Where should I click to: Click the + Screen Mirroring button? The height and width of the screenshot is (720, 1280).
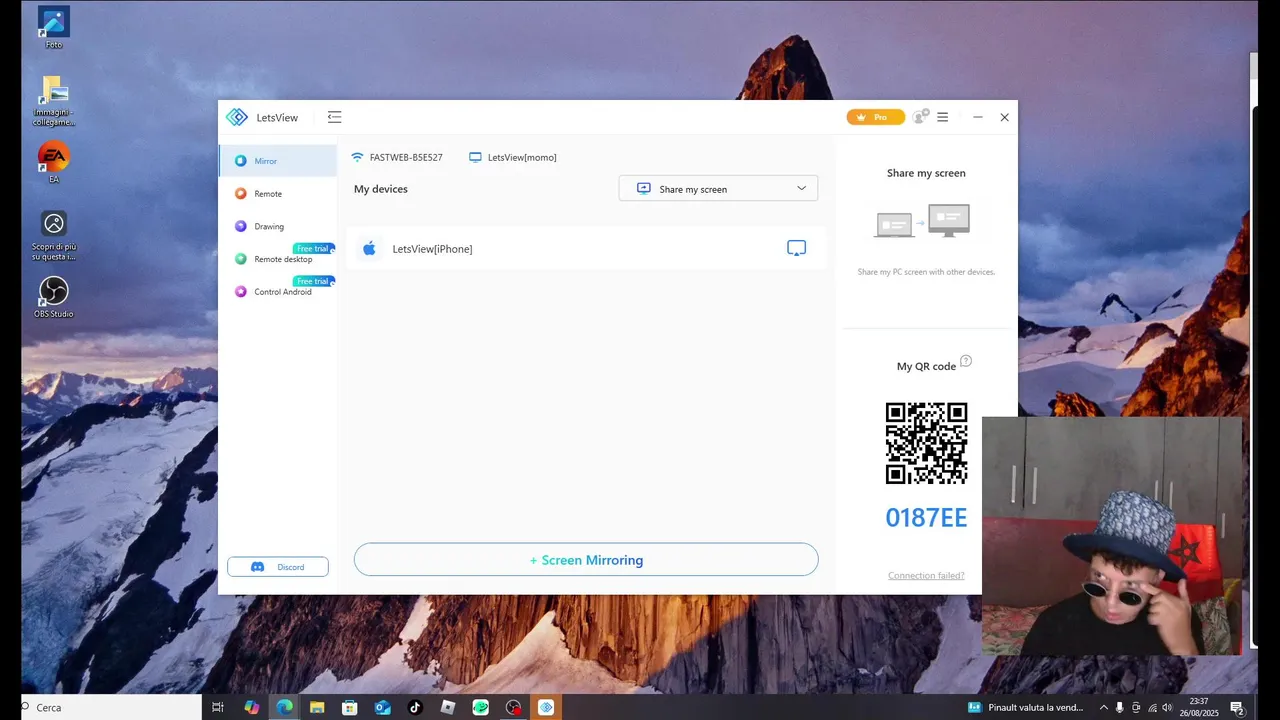pos(586,560)
